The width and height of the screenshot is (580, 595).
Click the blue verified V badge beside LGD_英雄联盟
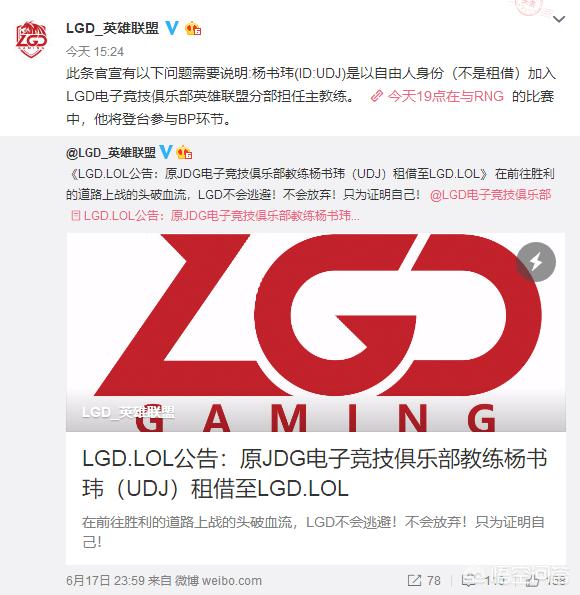coord(172,28)
